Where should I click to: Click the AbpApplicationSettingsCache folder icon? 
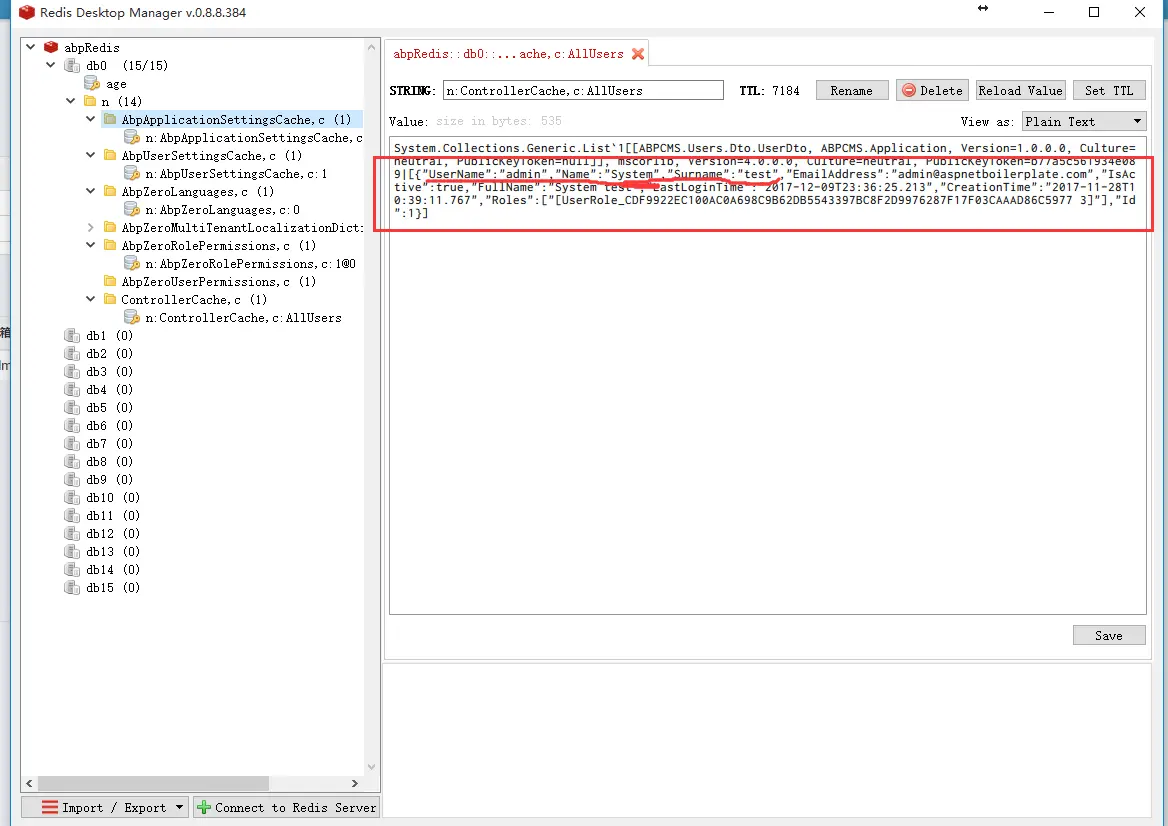[110, 119]
